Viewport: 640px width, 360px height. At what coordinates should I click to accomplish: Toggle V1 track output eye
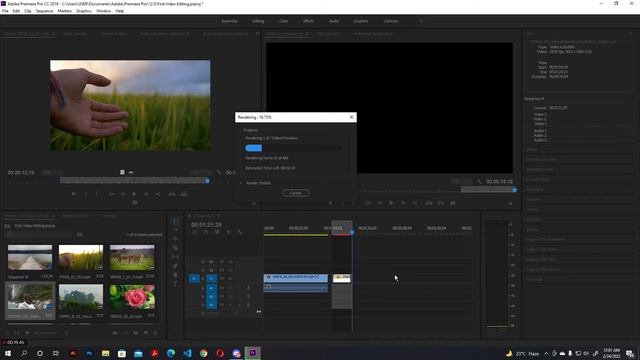[x=231, y=278]
